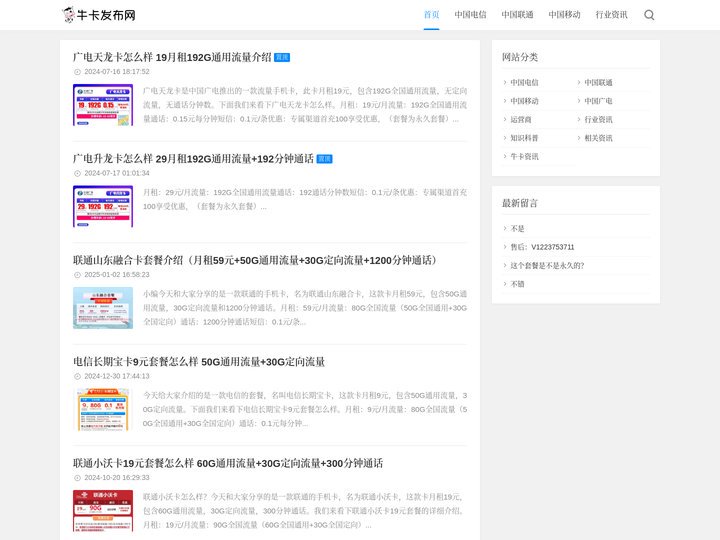Open article 广电天龙卡怎么样 19月租192G
This screenshot has height=540, width=720.
[172, 57]
